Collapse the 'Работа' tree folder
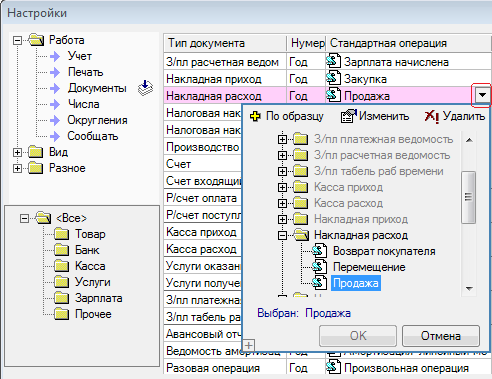 coord(17,41)
